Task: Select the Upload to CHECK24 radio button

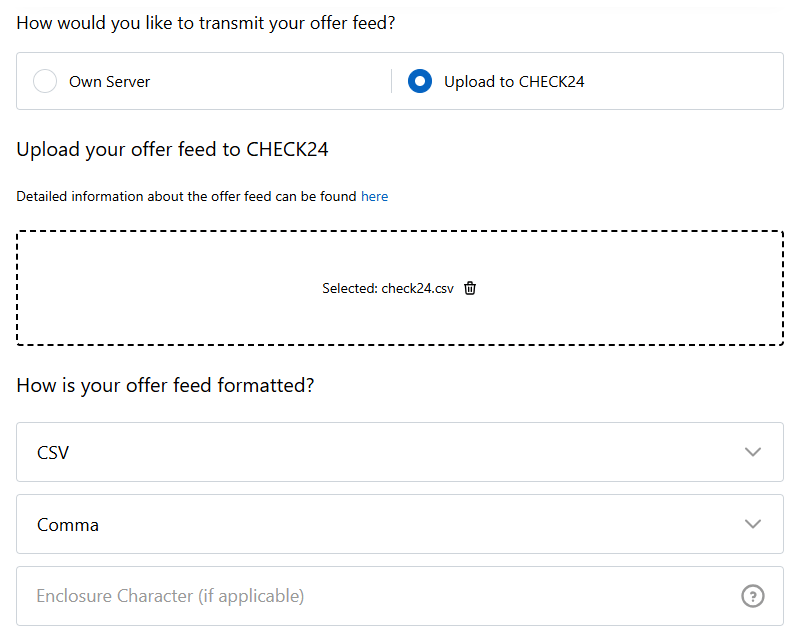Action: click(419, 81)
